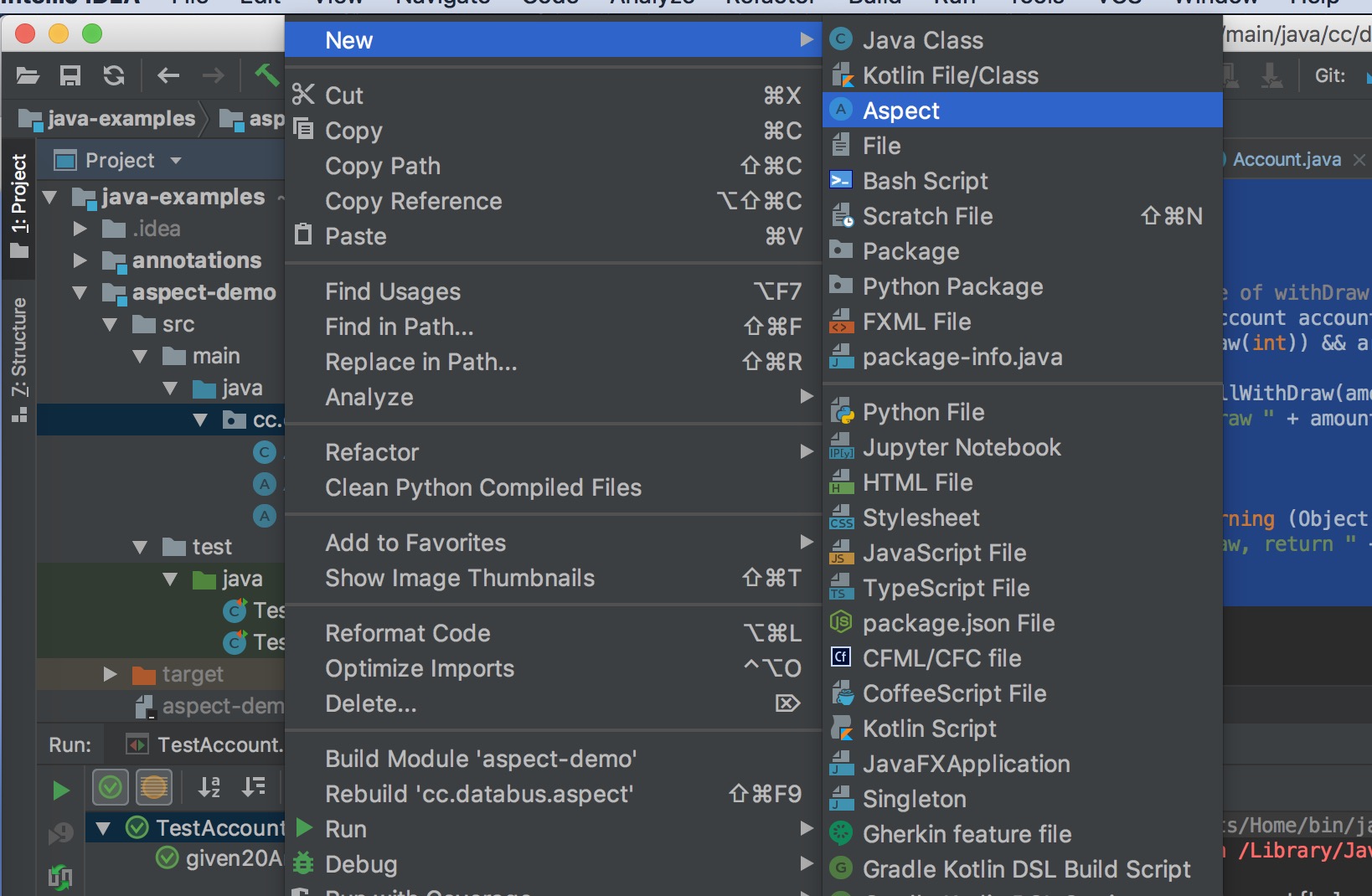Switch to the Account.java editor tab
The height and width of the screenshot is (896, 1372).
point(1287,159)
